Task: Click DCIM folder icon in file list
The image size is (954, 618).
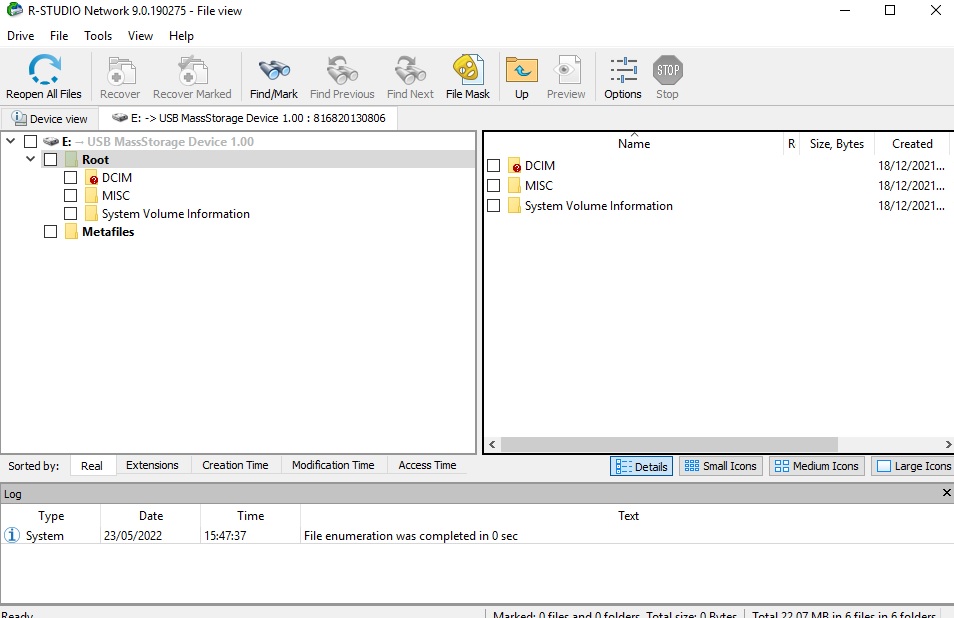Action: coord(515,165)
